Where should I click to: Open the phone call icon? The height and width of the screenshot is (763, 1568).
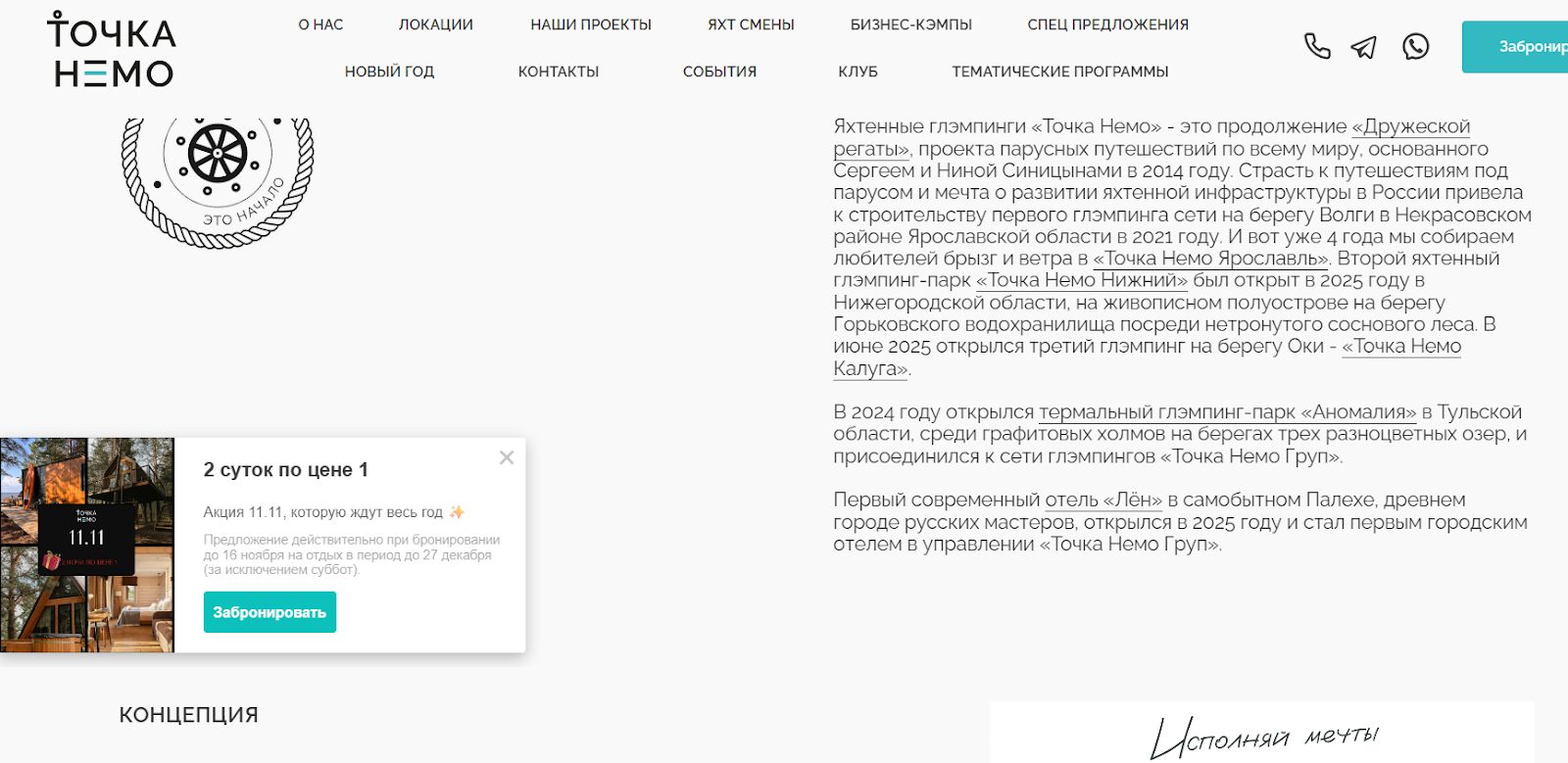pos(1317,46)
